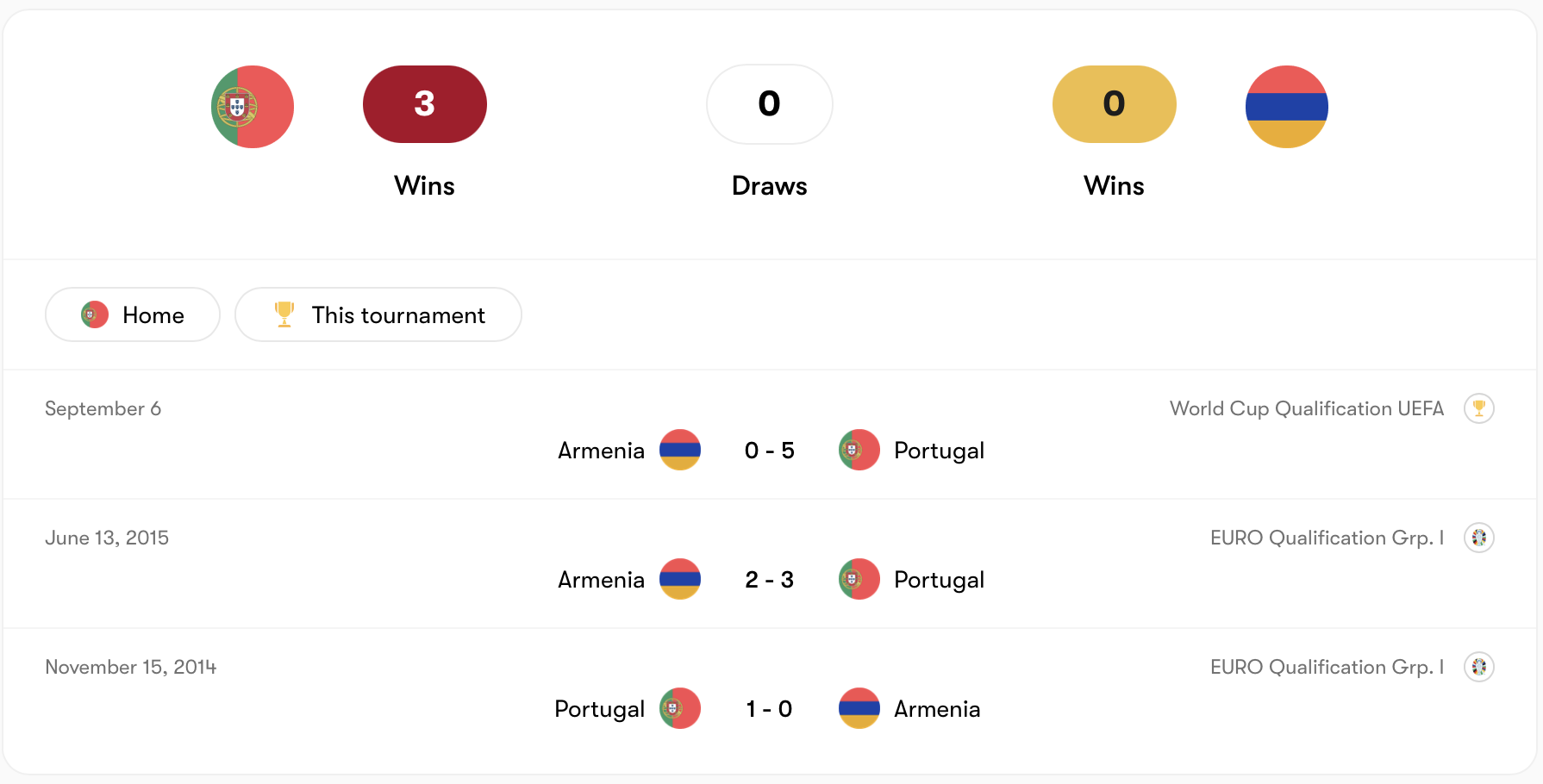Toggle the This tournament filter
This screenshot has width=1543, height=784.
point(378,315)
